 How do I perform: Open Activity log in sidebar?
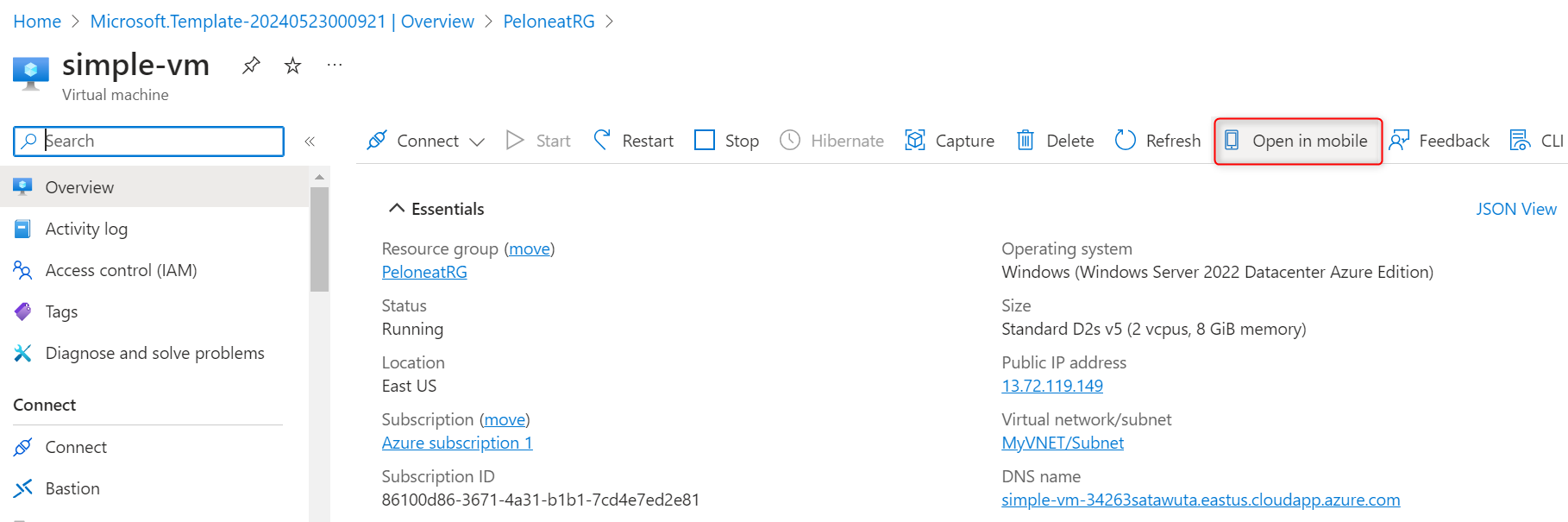click(86, 229)
